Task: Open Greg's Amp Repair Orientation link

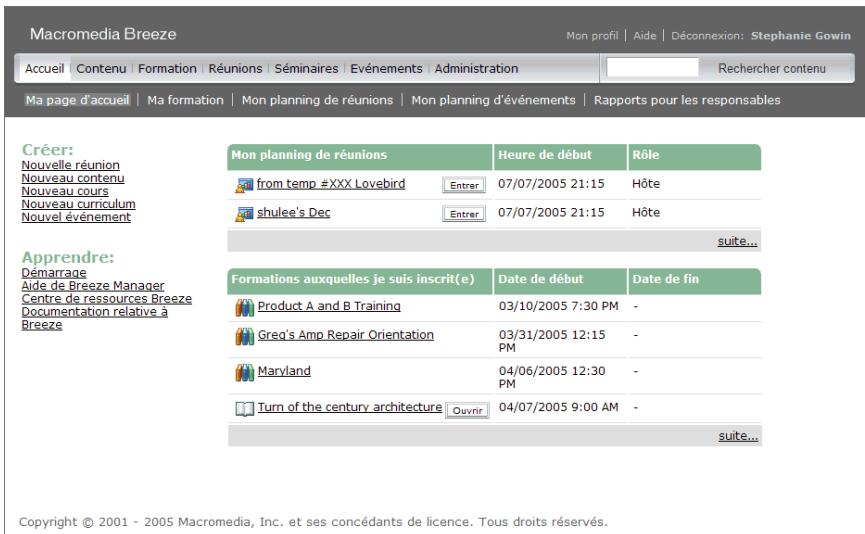Action: coord(346,334)
